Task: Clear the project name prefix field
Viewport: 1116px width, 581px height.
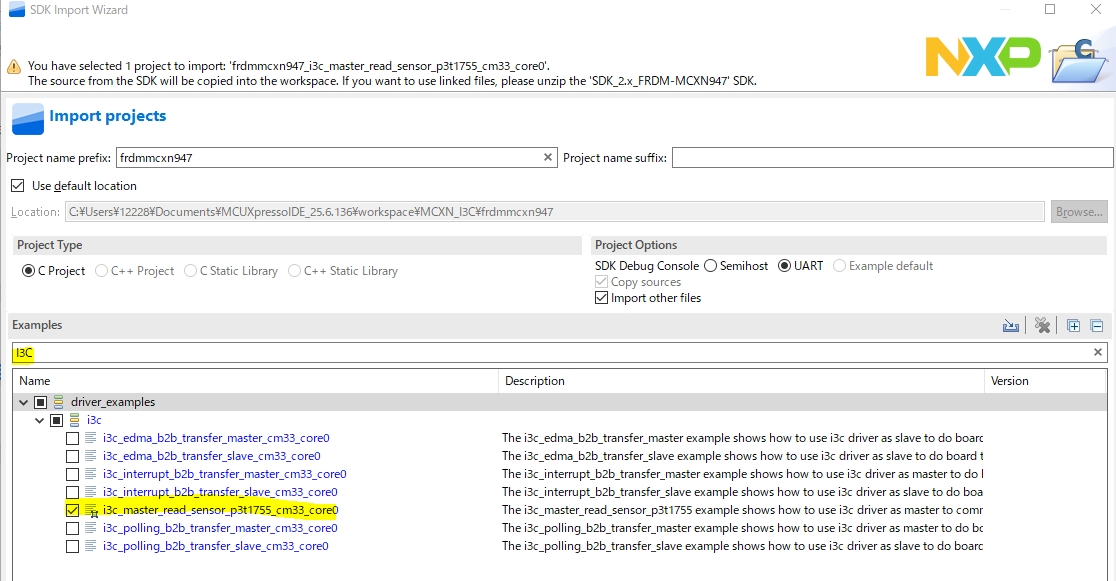Action: pos(548,158)
